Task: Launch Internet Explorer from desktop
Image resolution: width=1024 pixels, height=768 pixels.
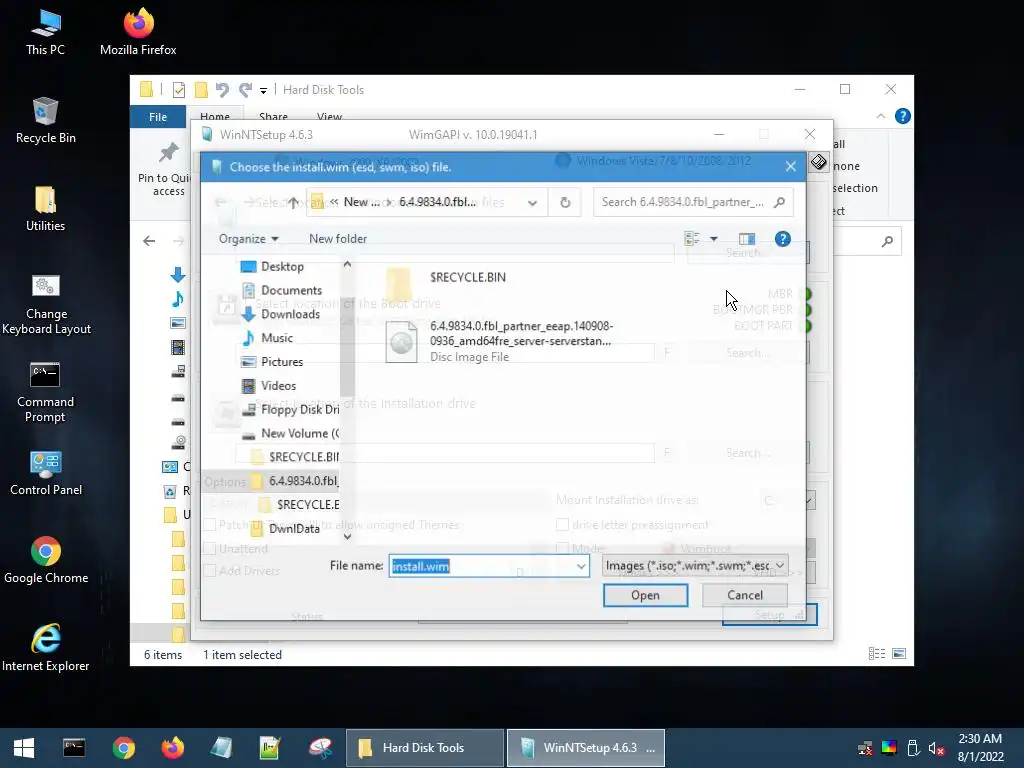Action: coord(45,648)
